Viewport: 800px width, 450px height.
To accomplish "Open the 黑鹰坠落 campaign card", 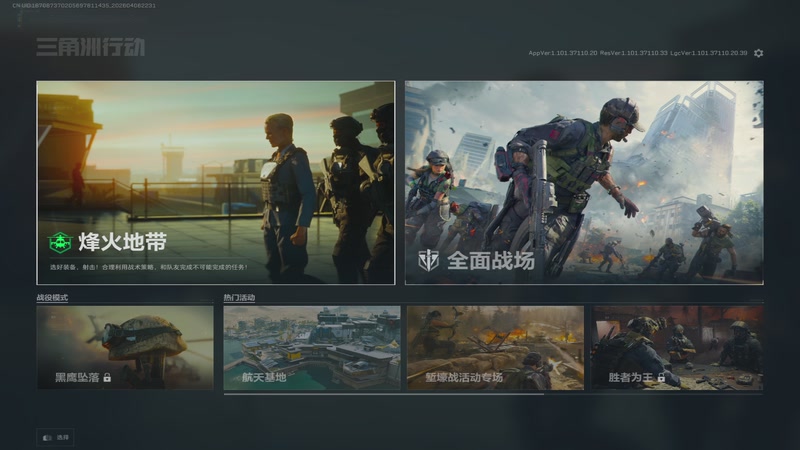I will (125, 348).
